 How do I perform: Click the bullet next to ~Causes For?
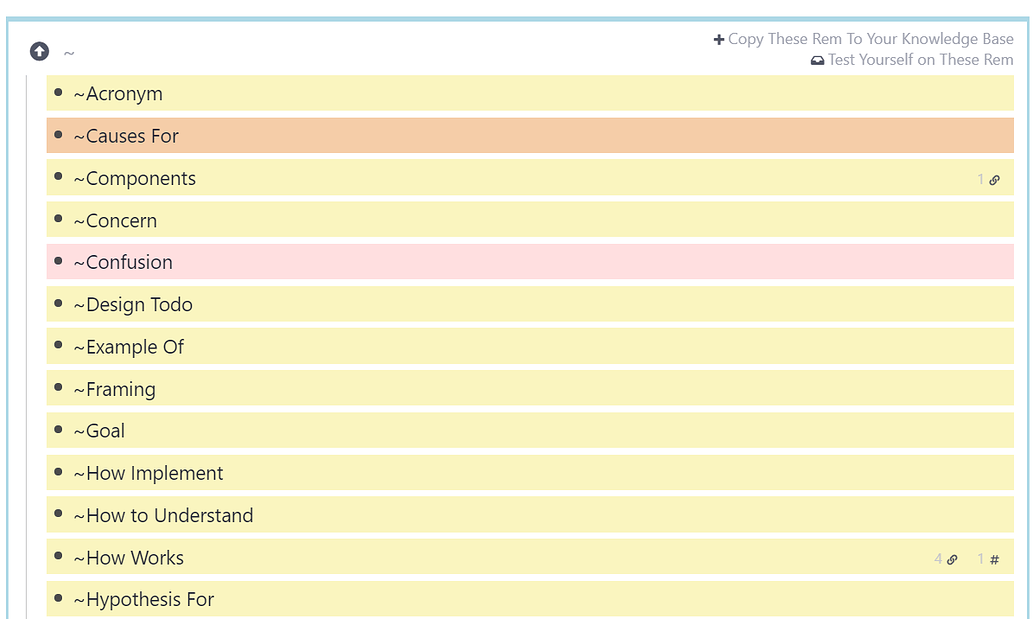(x=59, y=134)
